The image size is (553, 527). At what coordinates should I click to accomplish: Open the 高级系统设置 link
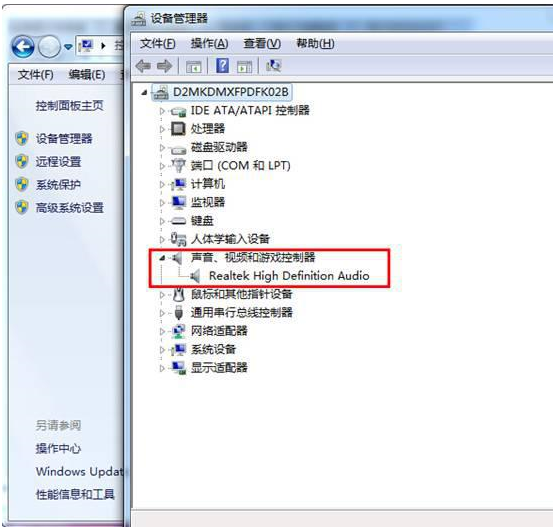(x=69, y=207)
